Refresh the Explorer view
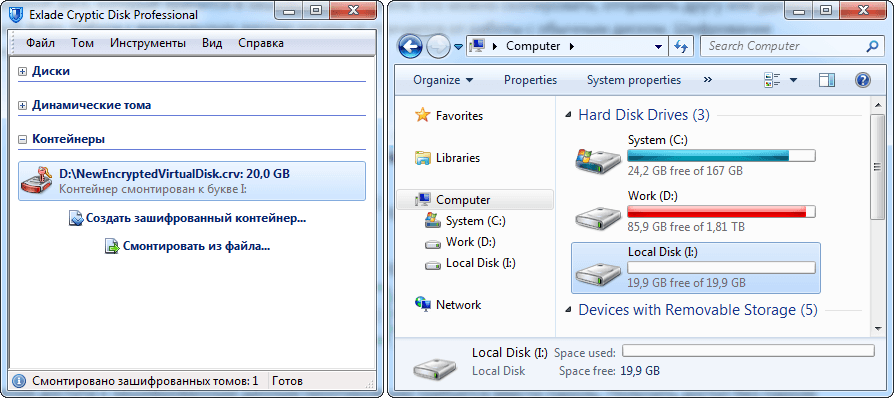 coord(681,47)
